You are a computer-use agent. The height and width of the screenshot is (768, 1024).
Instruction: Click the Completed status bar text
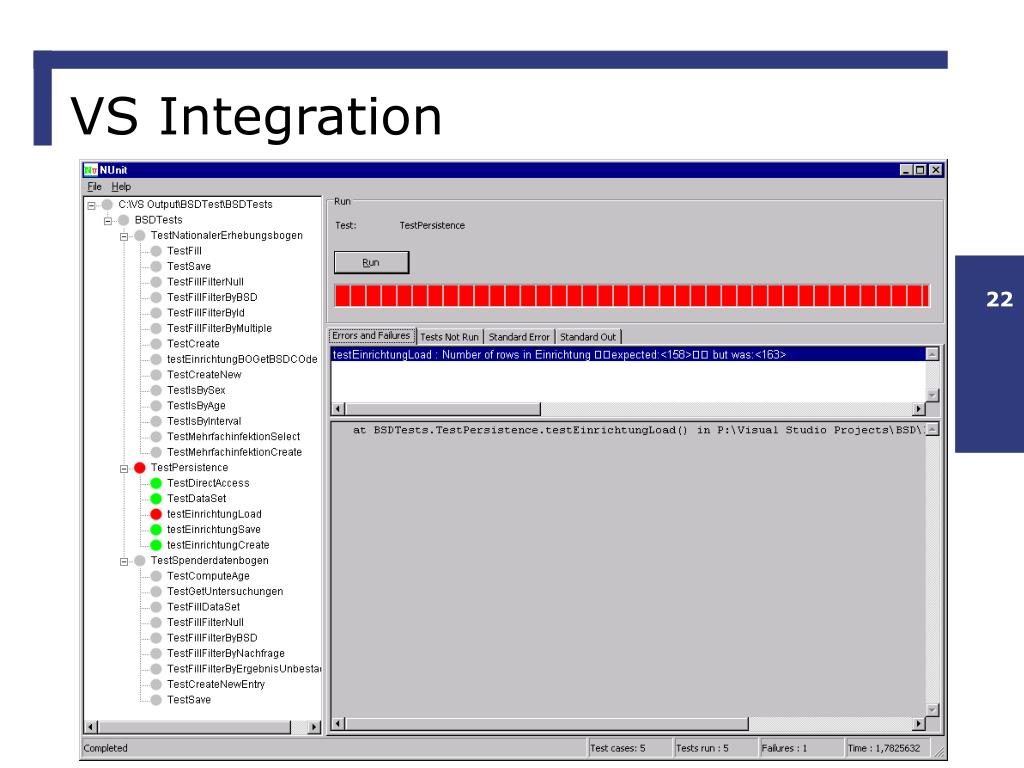click(105, 748)
